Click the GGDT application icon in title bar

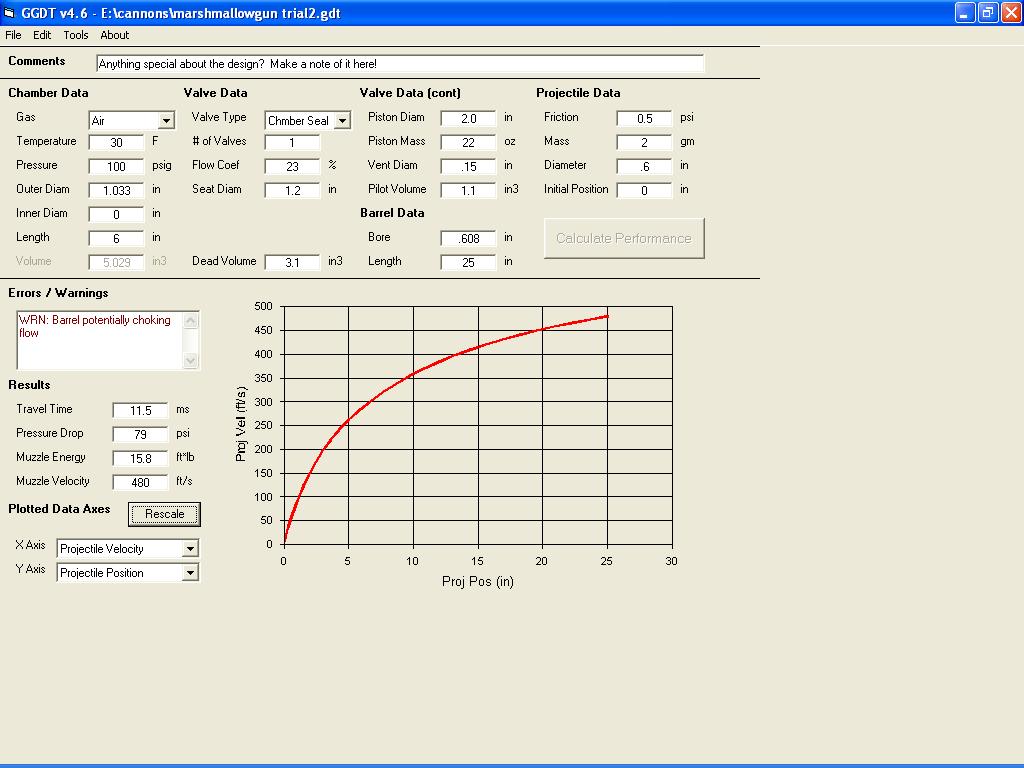9,13
